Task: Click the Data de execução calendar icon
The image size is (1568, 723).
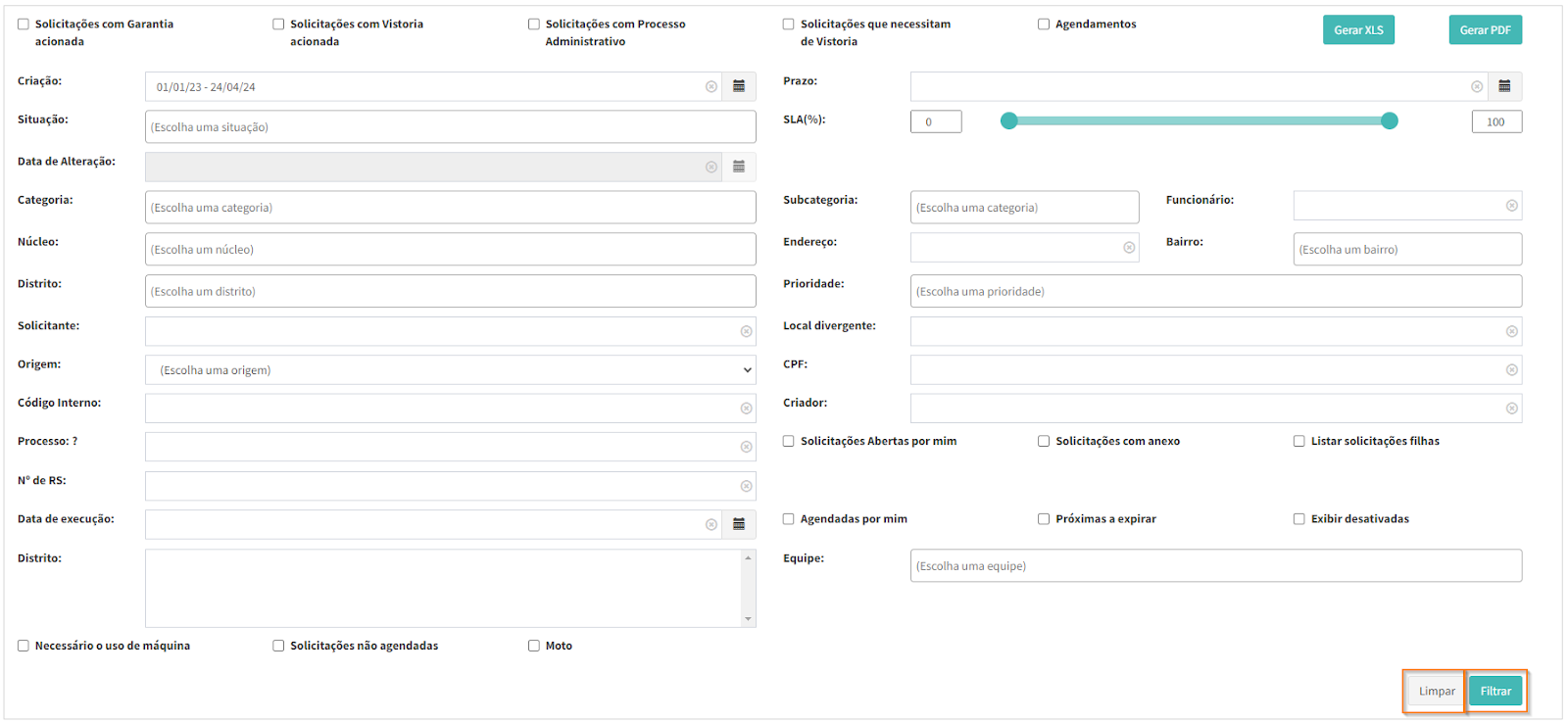Action: click(x=739, y=525)
